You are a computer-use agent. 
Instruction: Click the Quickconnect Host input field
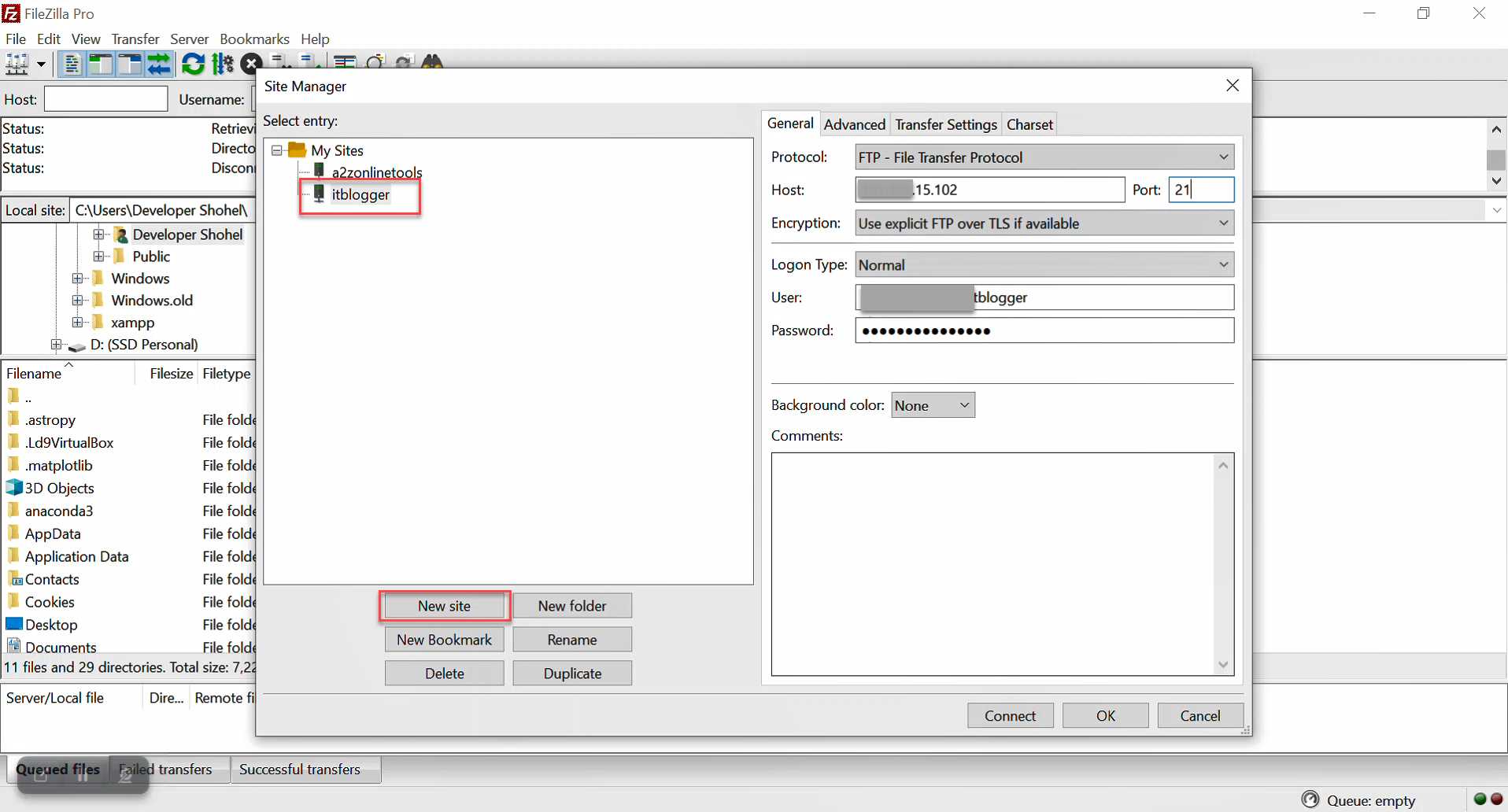tap(105, 99)
